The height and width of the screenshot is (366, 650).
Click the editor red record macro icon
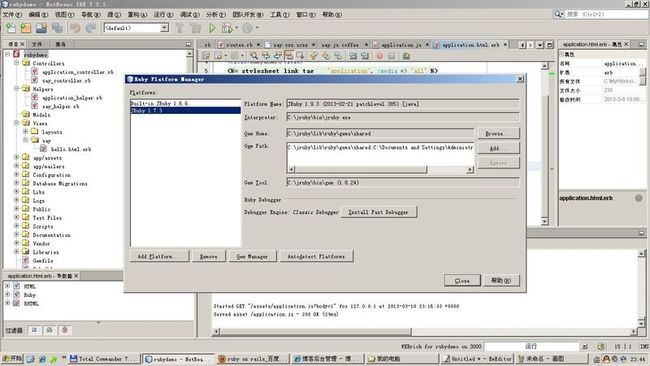(x=380, y=56)
